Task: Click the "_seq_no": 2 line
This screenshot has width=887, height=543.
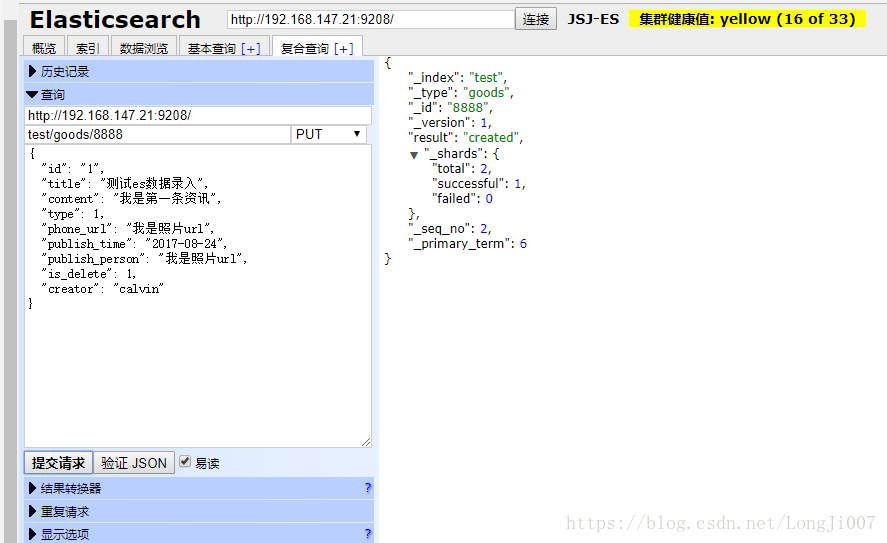Action: tap(450, 229)
